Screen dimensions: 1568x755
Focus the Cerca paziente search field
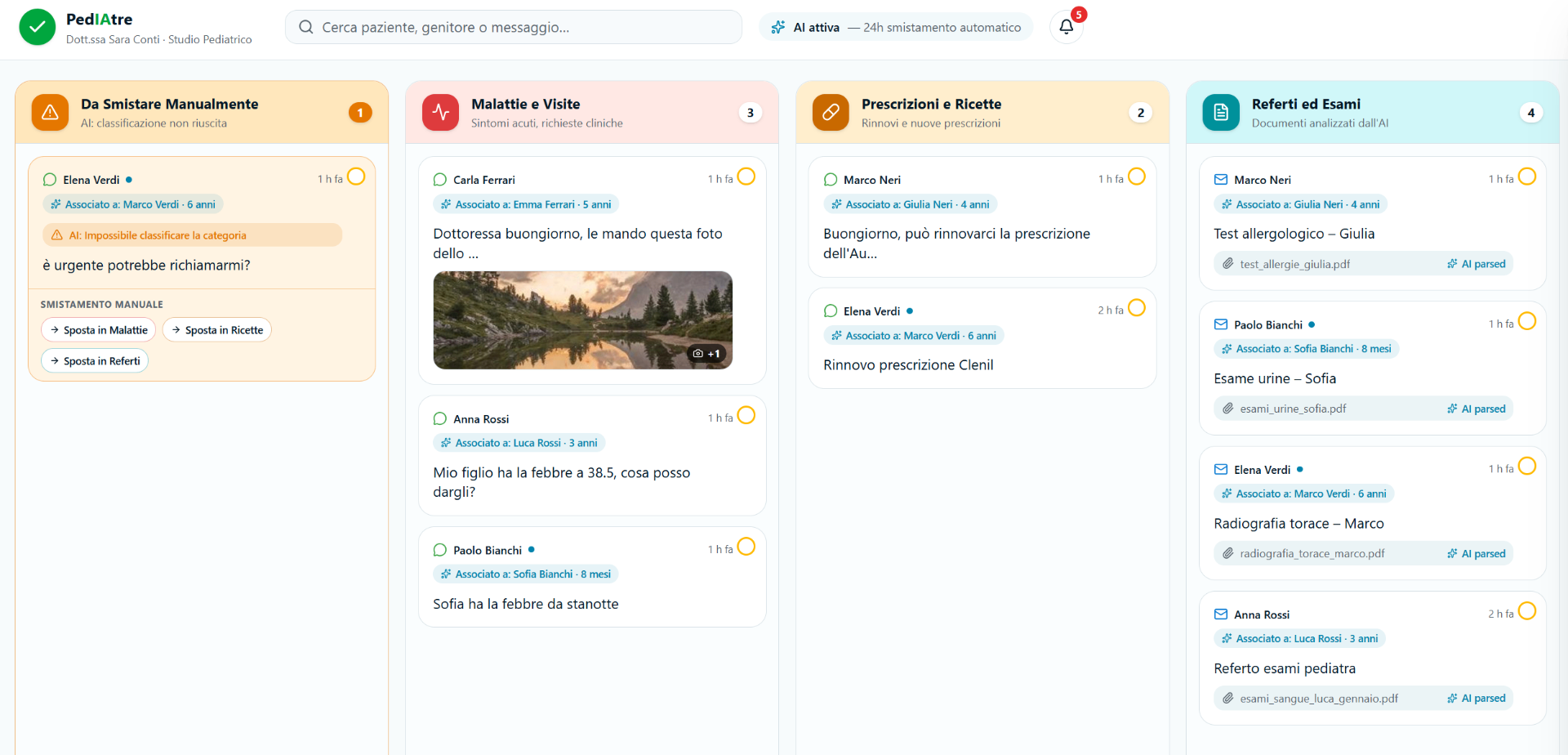[514, 27]
